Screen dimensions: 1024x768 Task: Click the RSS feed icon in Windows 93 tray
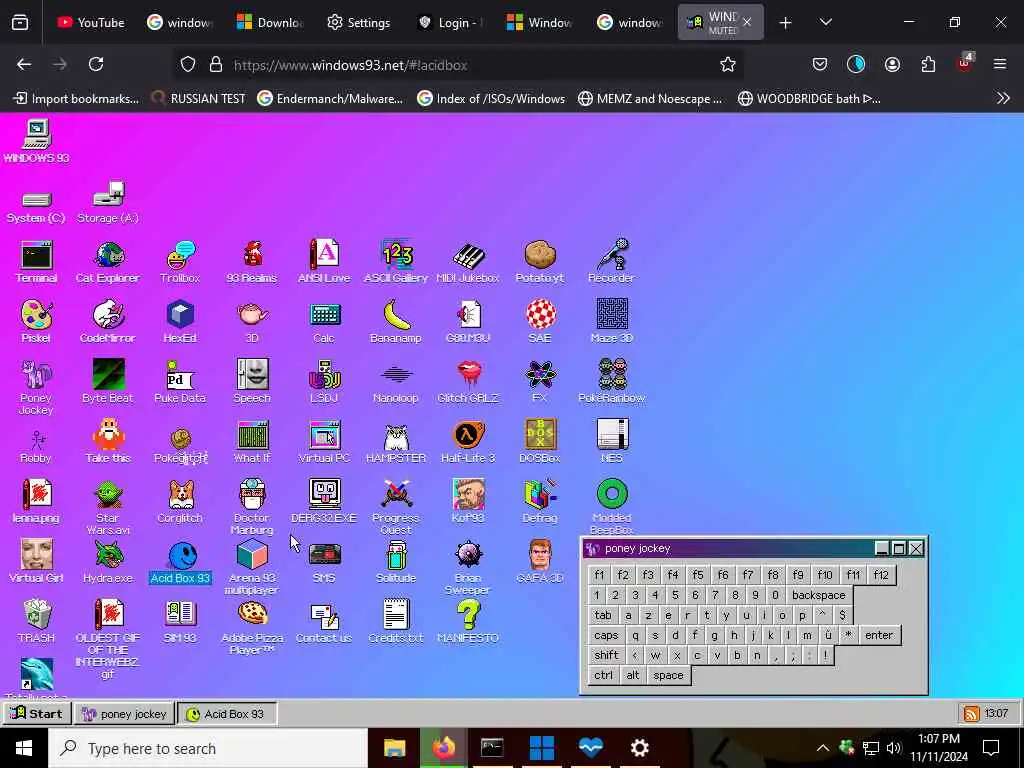pos(971,714)
